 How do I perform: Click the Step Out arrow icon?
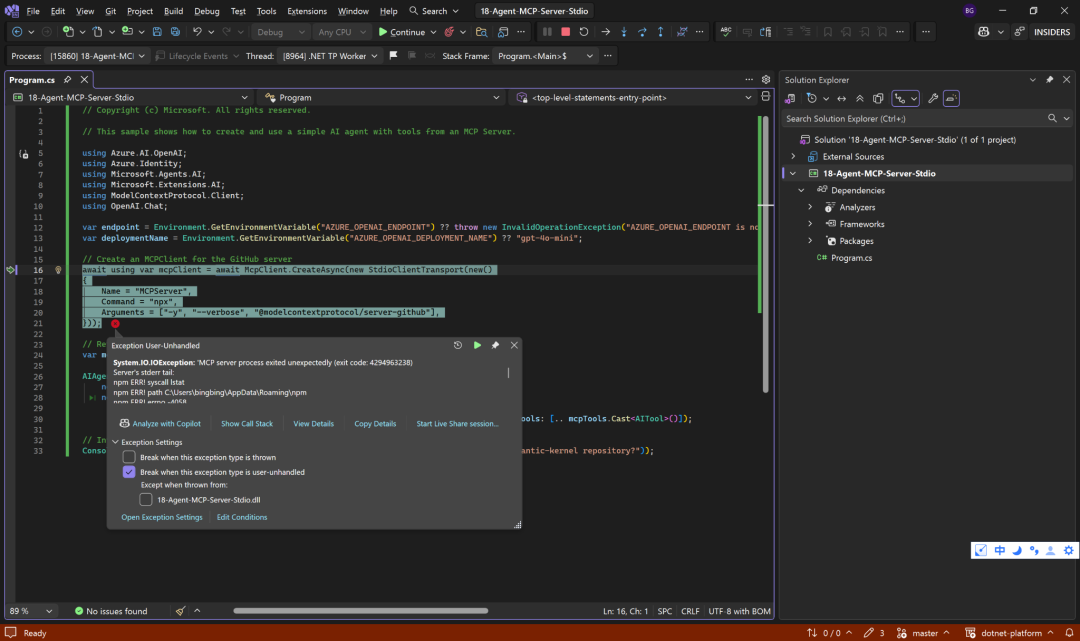click(x=661, y=32)
